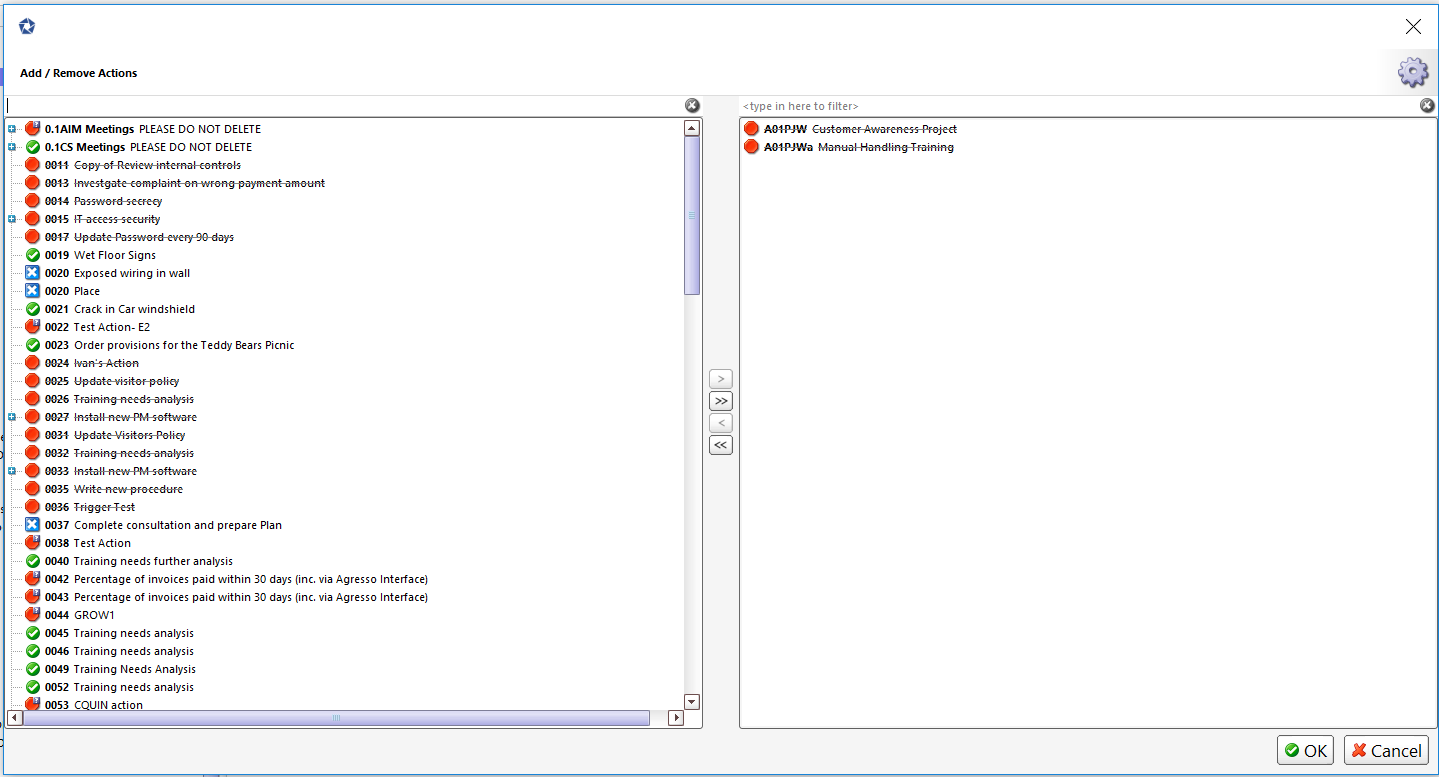
Task: Open the settings gear icon
Action: click(1413, 72)
